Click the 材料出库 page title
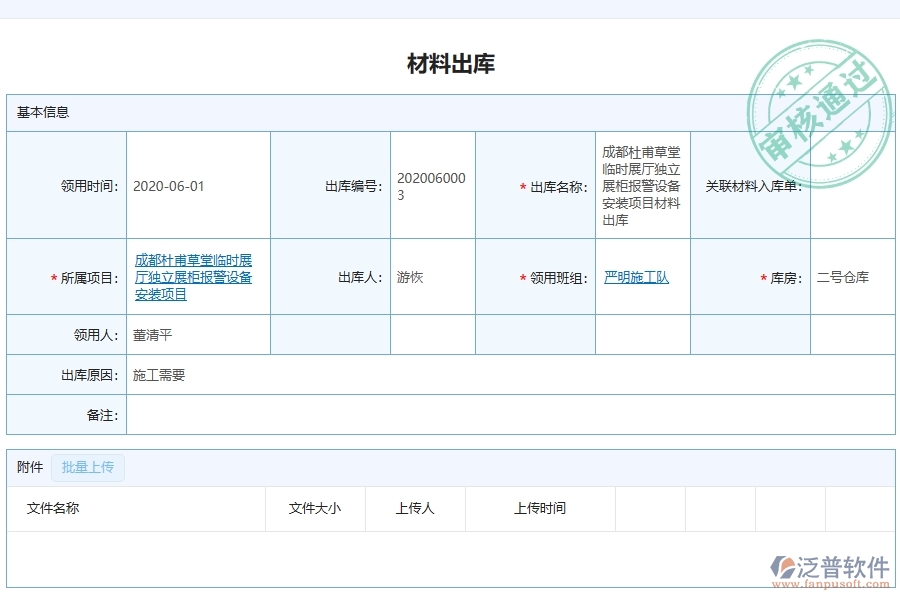Image resolution: width=900 pixels, height=600 pixels. pos(450,64)
